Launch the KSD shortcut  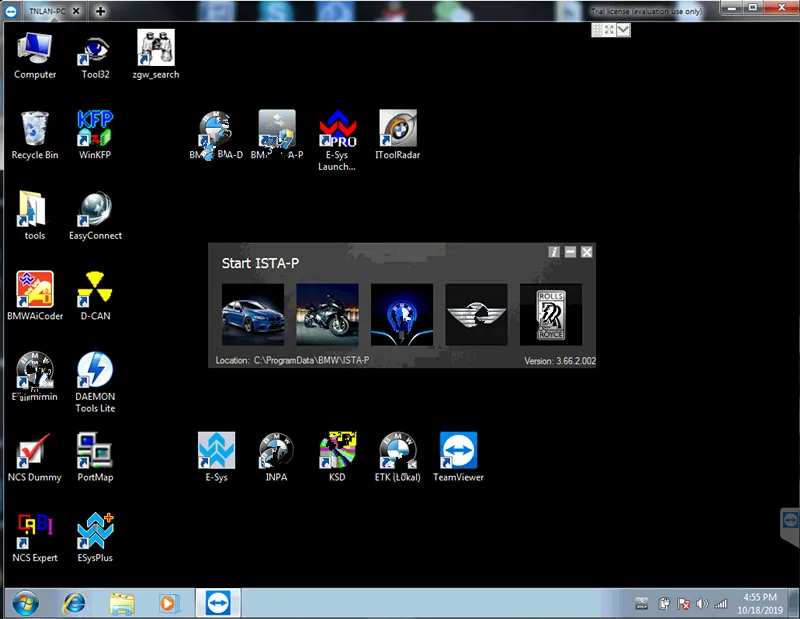[337, 458]
